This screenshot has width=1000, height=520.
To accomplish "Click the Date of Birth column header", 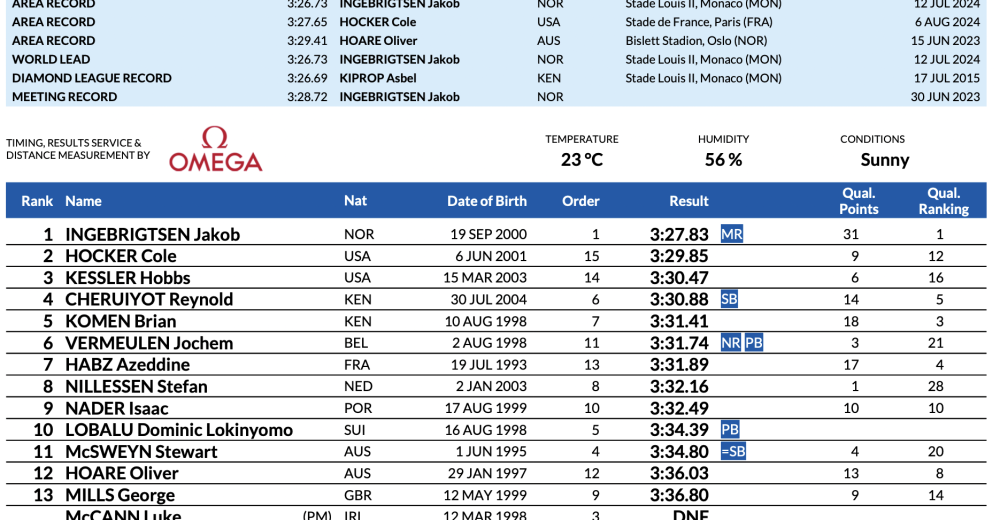I will point(486,201).
